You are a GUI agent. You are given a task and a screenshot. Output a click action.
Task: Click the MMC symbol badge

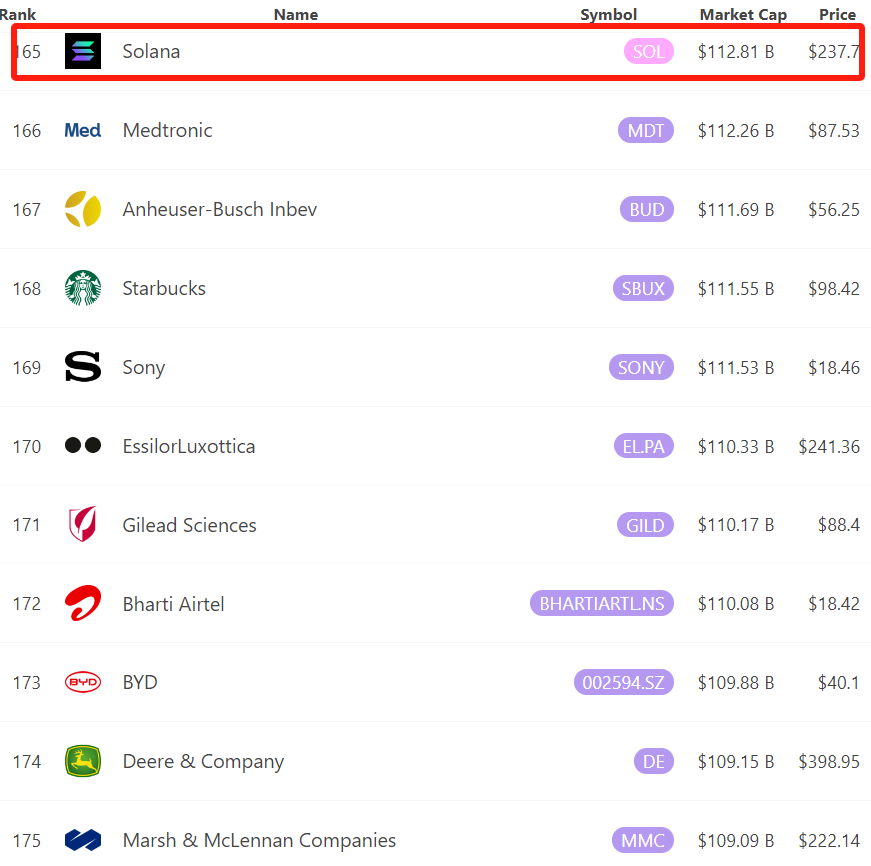[643, 840]
